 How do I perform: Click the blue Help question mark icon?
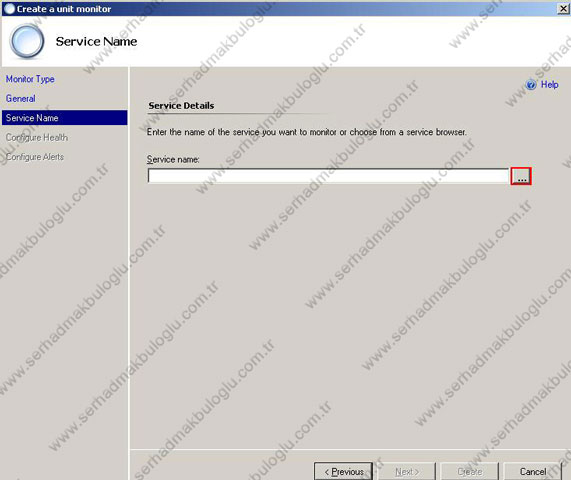pyautogui.click(x=531, y=84)
